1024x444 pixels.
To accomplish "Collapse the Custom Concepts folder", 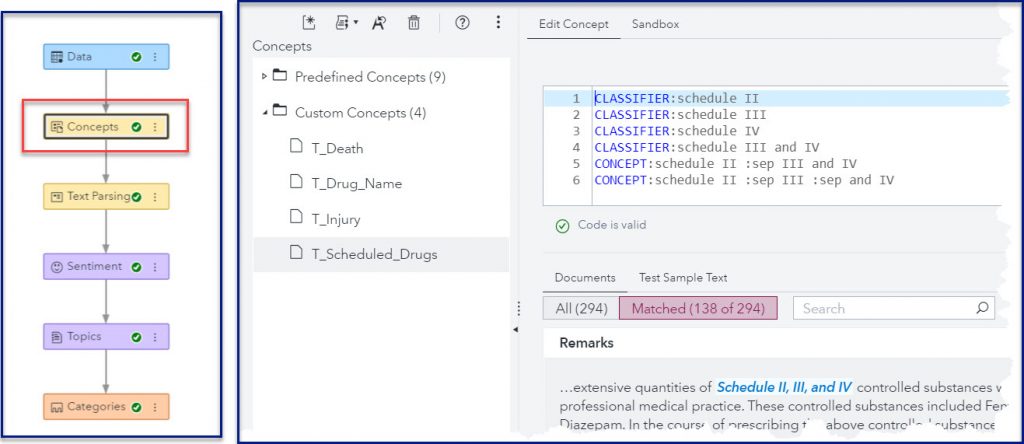I will tap(264, 113).
